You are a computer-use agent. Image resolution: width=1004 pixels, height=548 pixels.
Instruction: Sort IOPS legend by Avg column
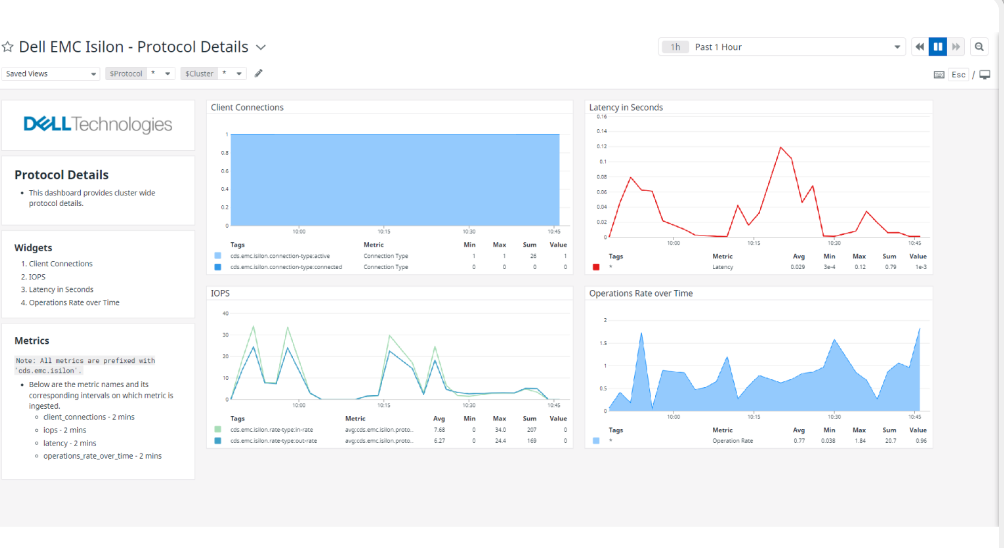tap(439, 419)
